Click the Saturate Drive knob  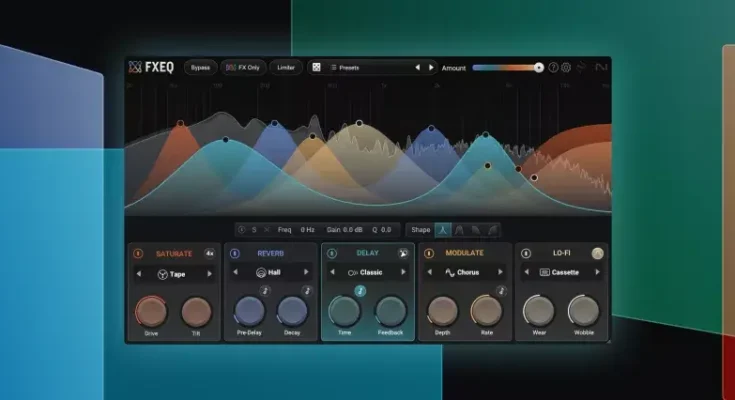(152, 311)
